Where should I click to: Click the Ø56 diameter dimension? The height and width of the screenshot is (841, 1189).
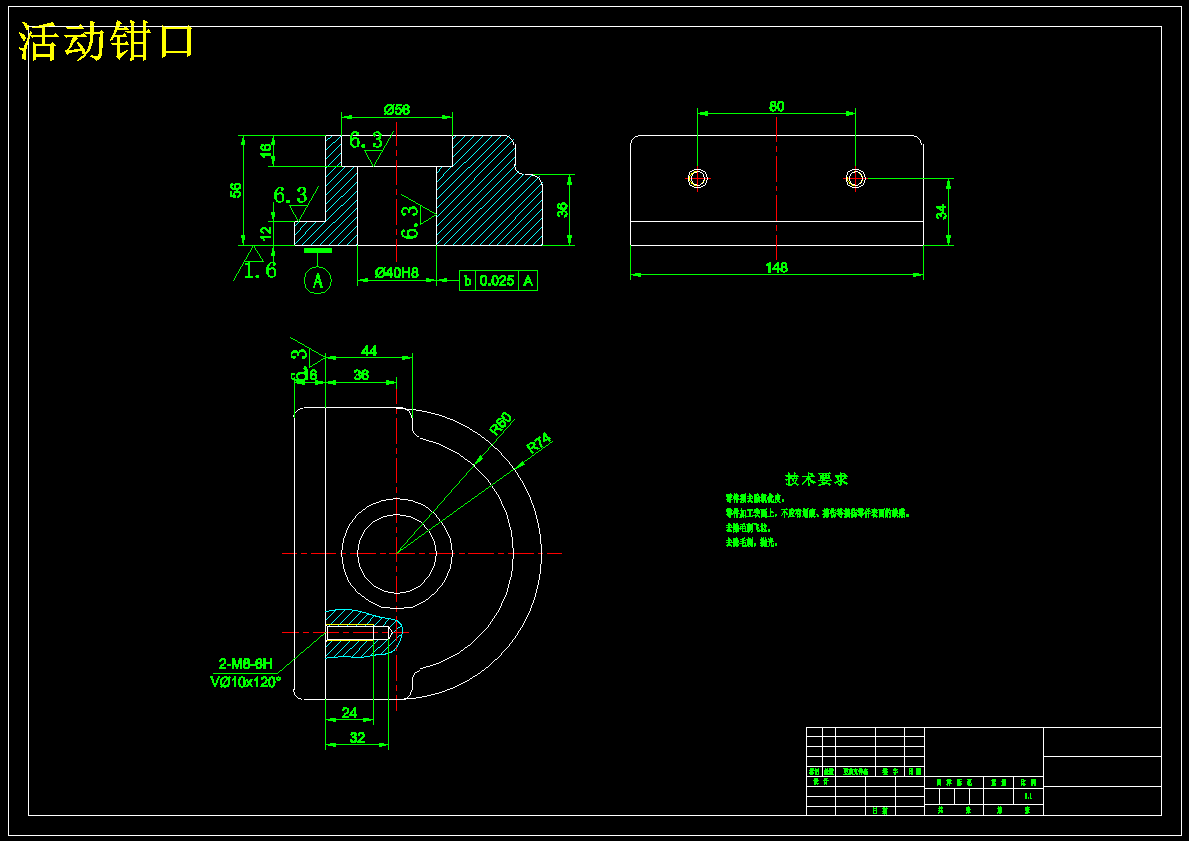(x=397, y=110)
